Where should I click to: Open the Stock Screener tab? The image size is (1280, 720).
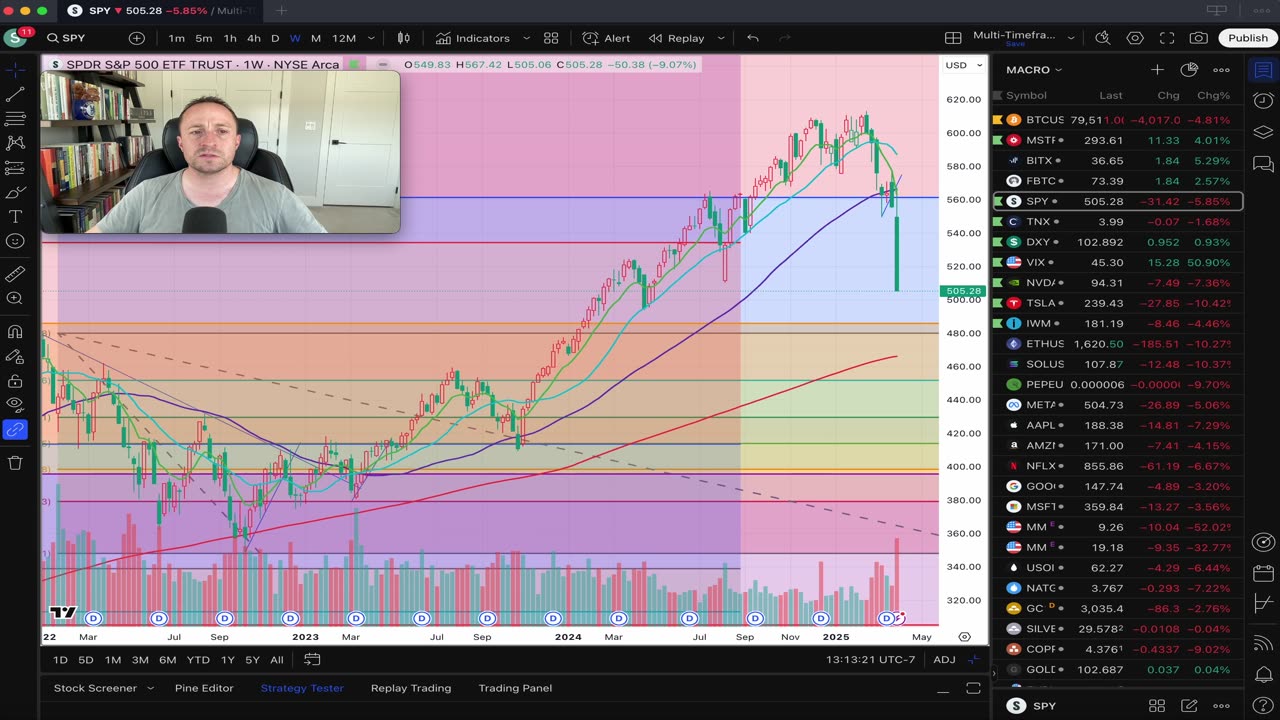point(95,688)
